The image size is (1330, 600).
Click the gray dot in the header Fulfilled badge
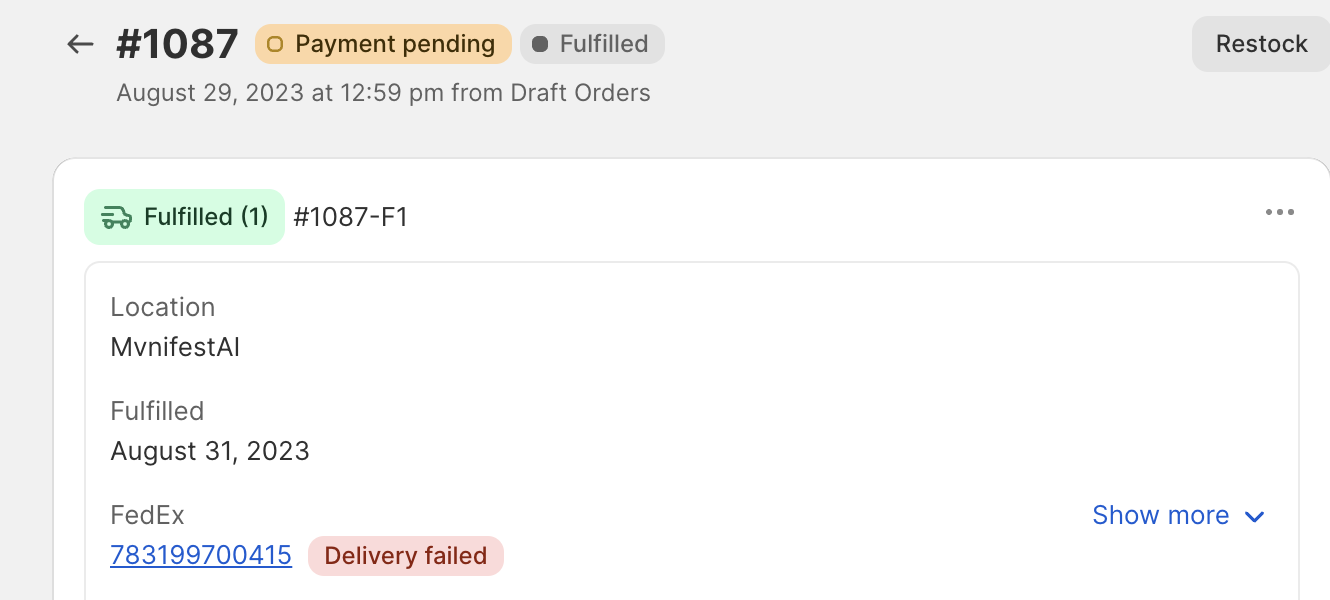(x=540, y=44)
